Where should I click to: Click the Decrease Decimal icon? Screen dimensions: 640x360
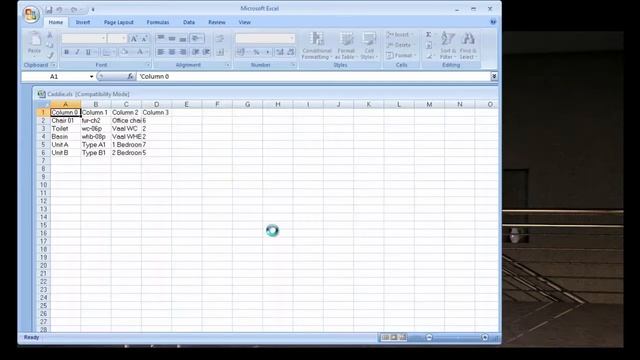[290, 52]
